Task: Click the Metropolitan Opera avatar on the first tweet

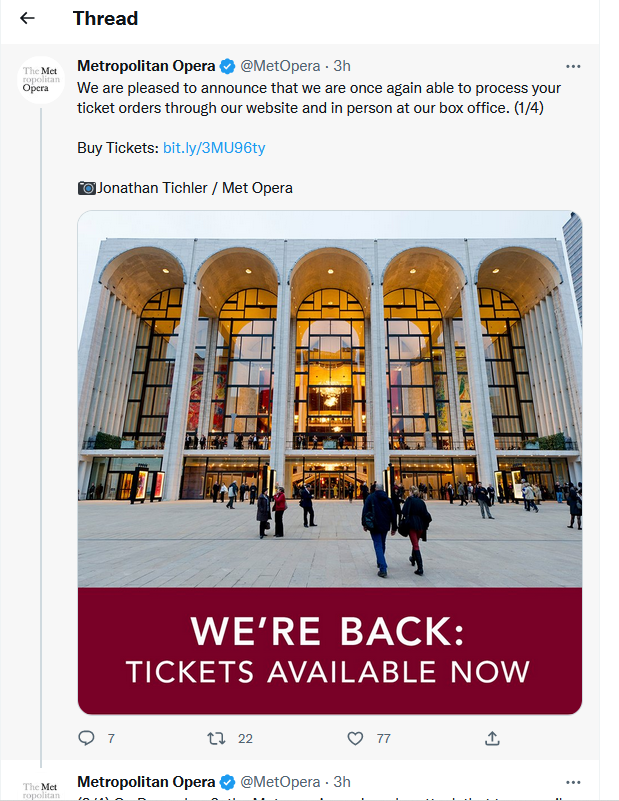Action: pos(41,80)
